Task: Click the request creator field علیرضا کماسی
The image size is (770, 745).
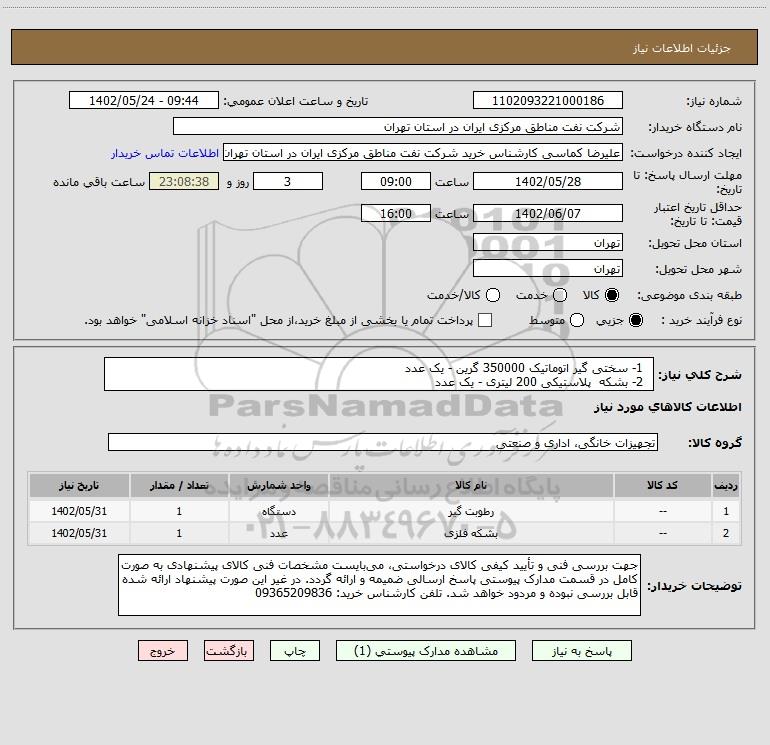Action: tap(423, 153)
